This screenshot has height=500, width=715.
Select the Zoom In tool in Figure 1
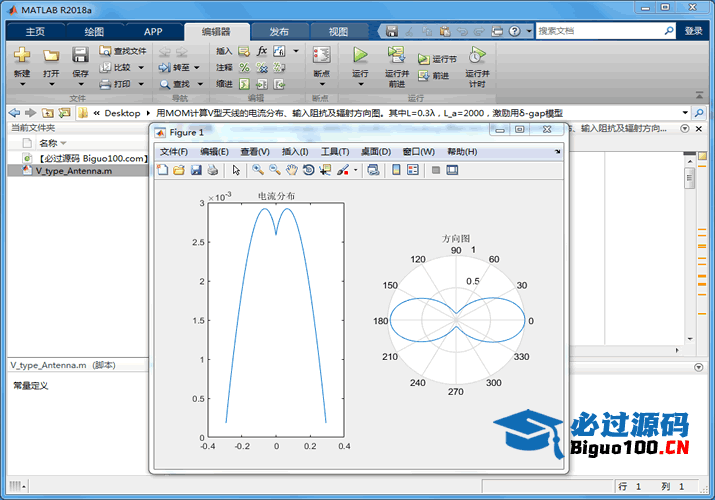point(258,170)
